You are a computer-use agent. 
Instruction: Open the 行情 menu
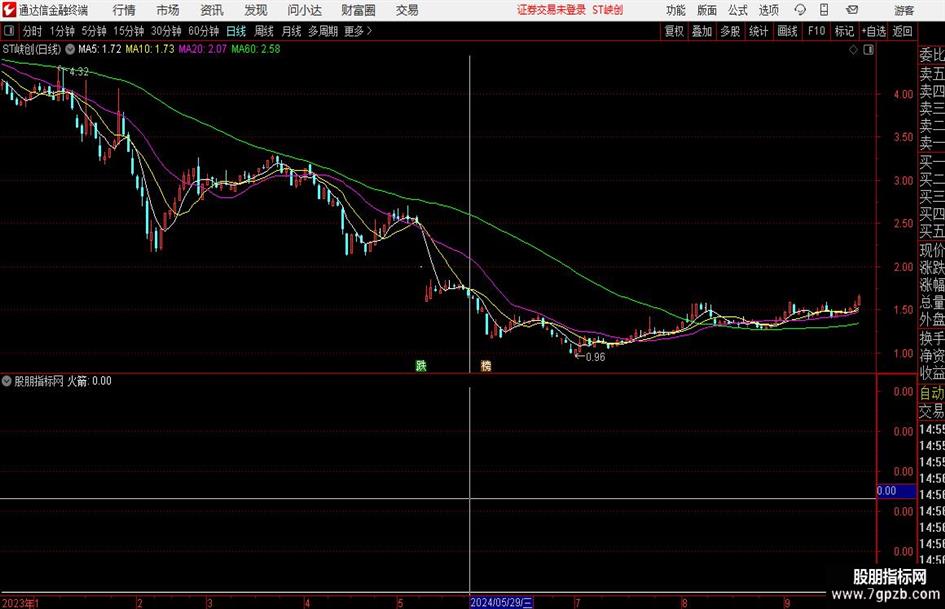tap(124, 10)
